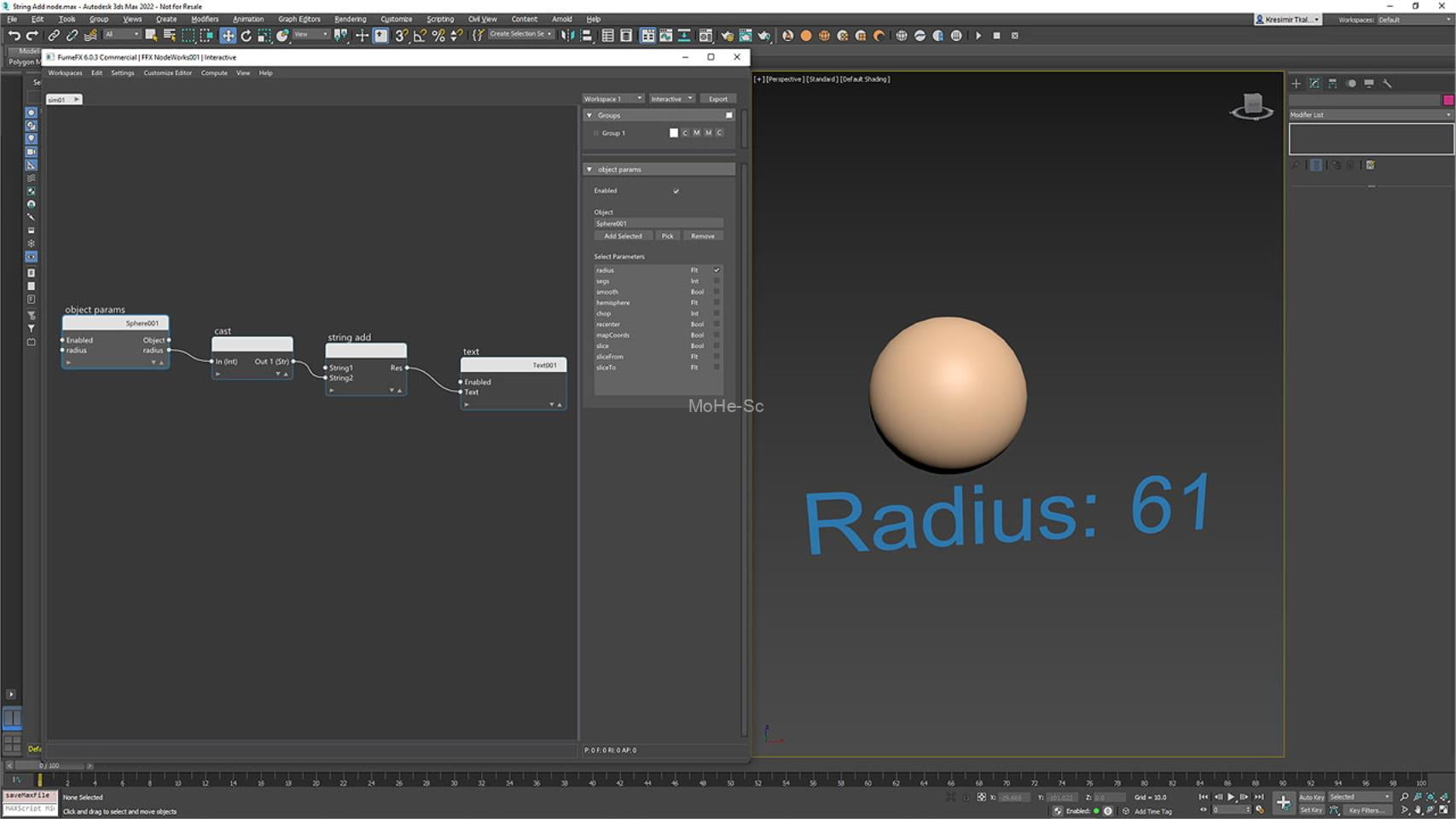Viewport: 1456px width, 819px height.
Task: Toggle the Enabled checkbox in object params
Action: pyautogui.click(x=676, y=191)
